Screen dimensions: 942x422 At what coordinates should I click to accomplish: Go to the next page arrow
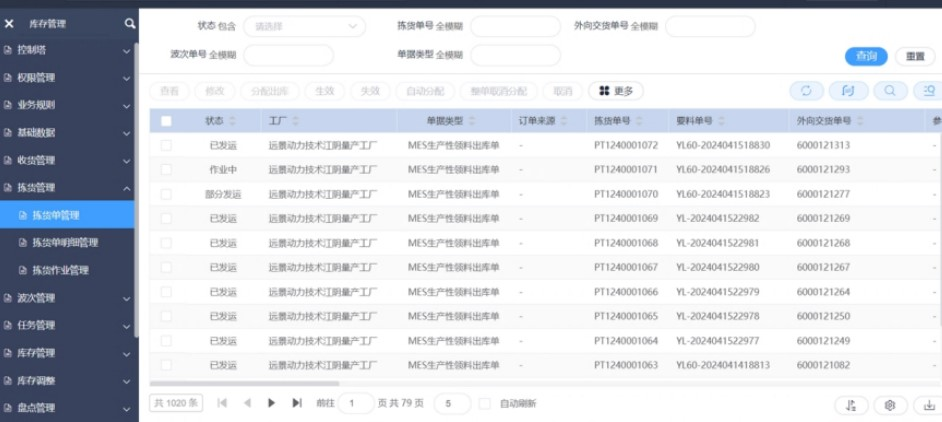coord(271,403)
